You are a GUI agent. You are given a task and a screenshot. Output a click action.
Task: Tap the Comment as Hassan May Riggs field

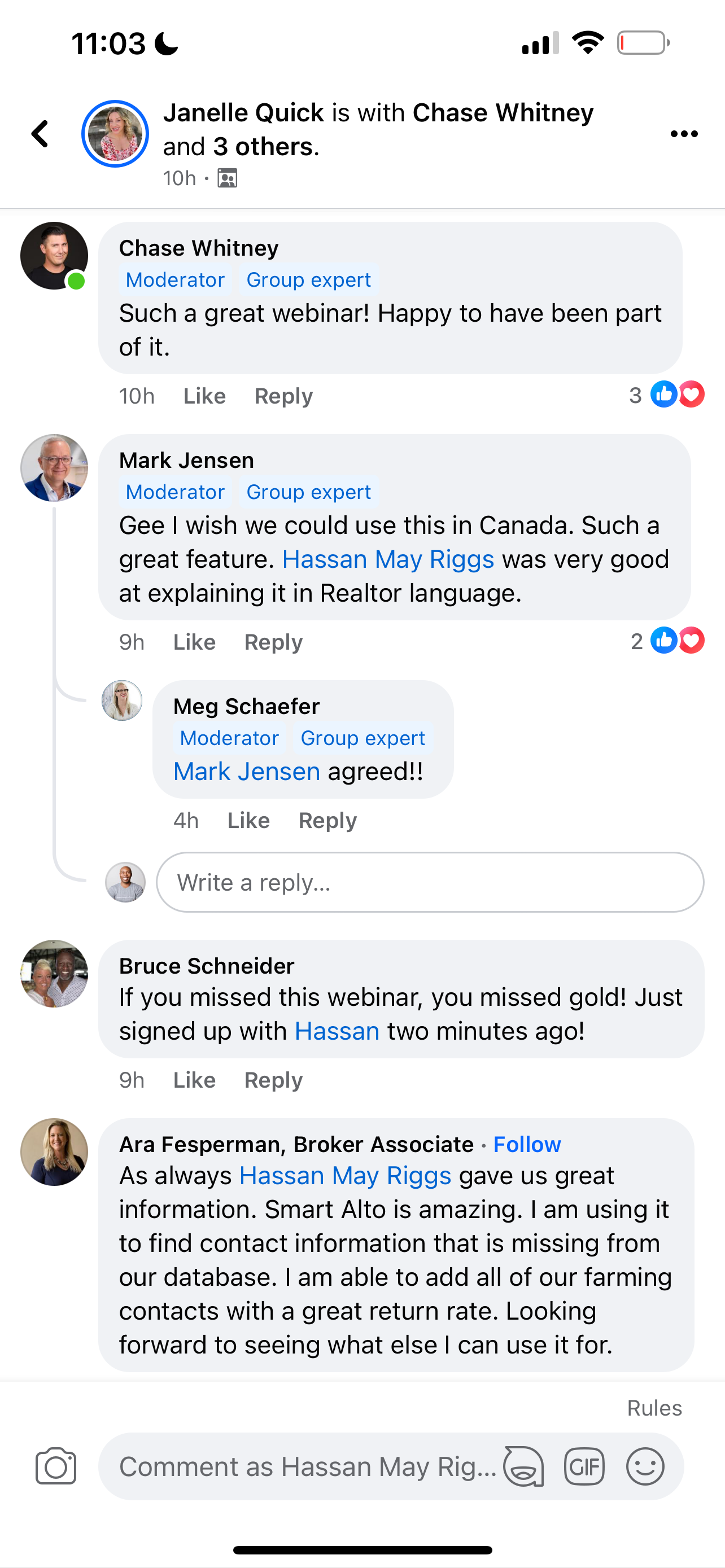pyautogui.click(x=307, y=1466)
